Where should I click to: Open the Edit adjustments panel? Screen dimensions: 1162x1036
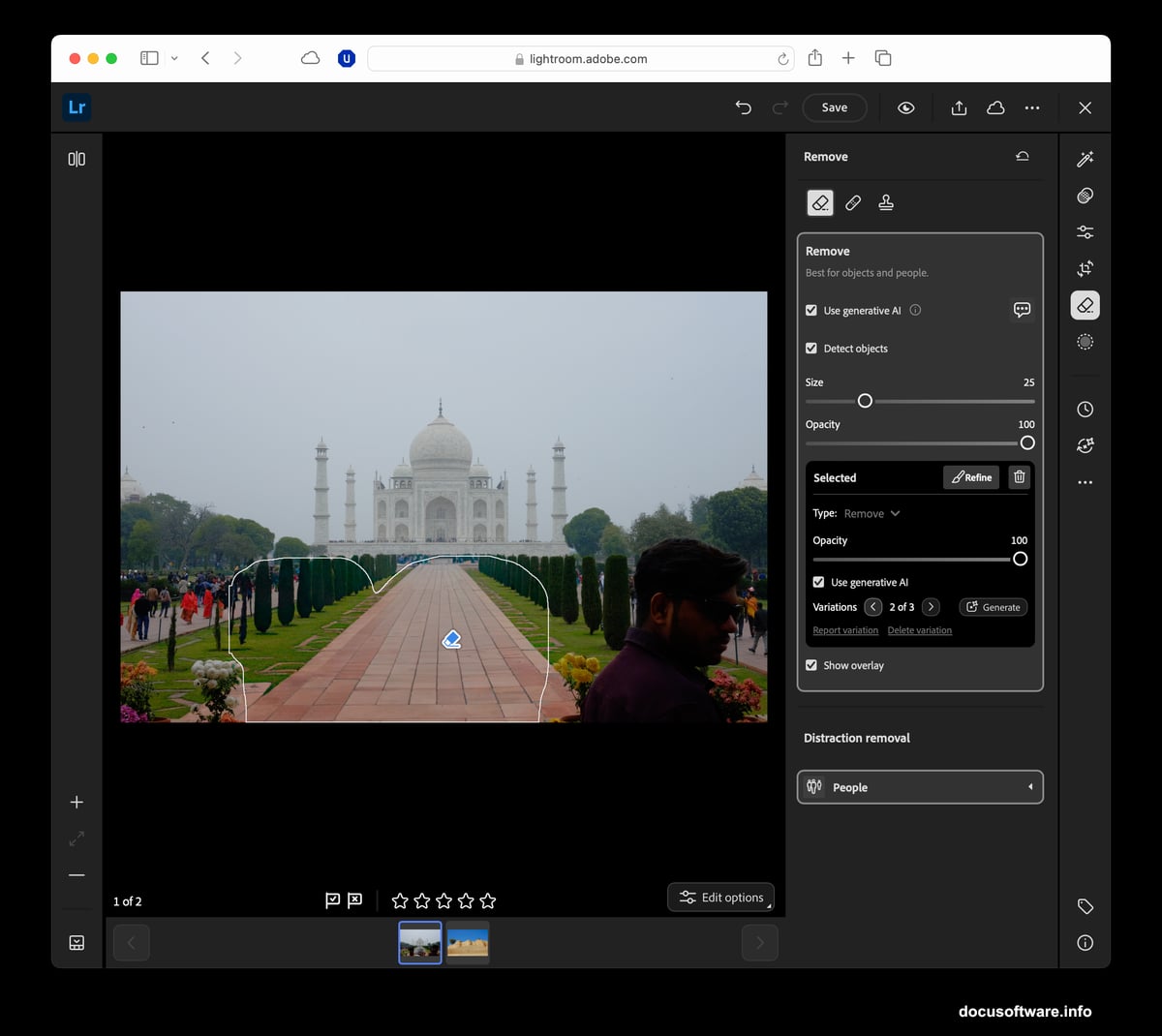coord(1085,232)
